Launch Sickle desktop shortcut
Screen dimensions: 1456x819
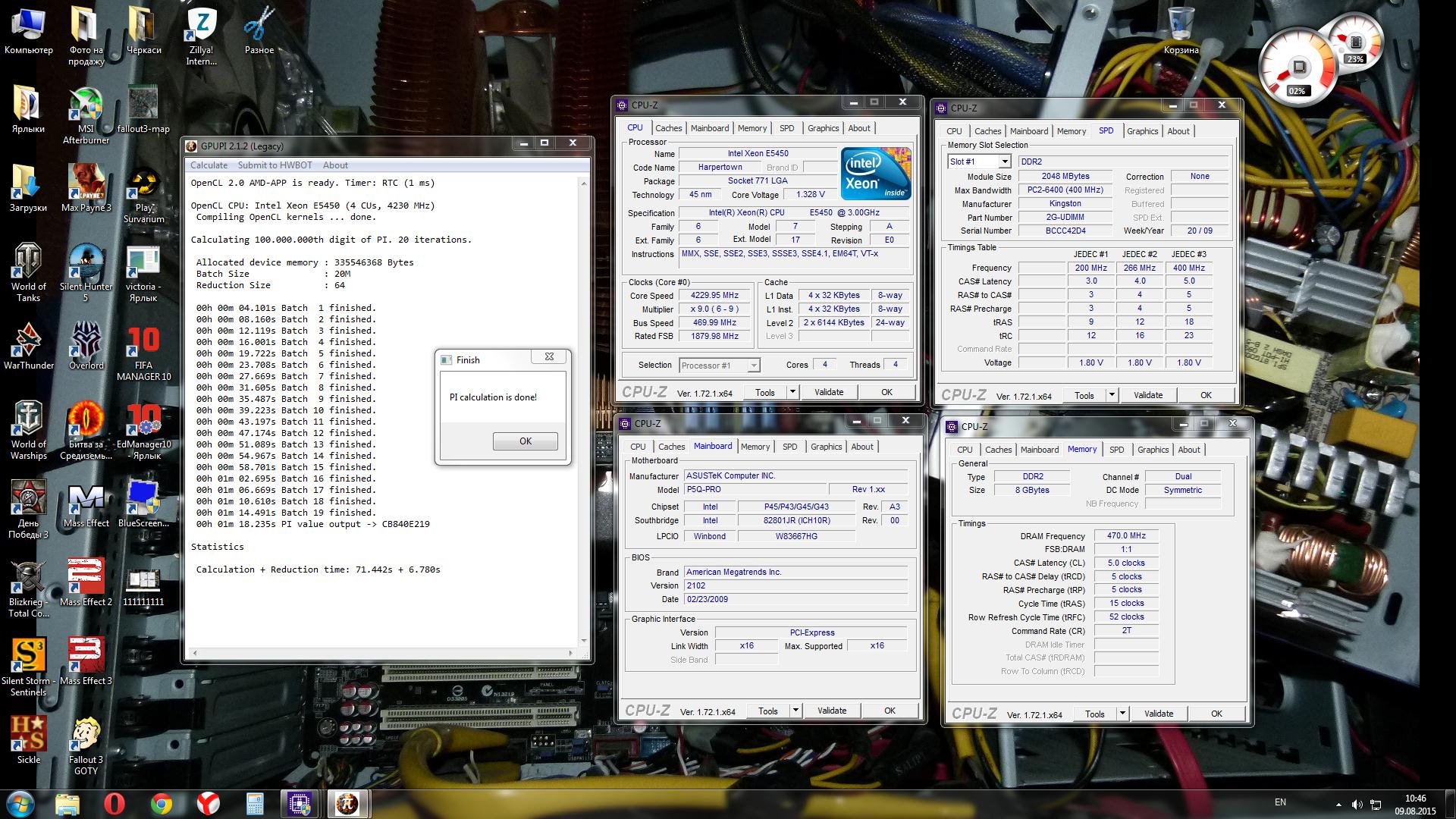[x=29, y=741]
